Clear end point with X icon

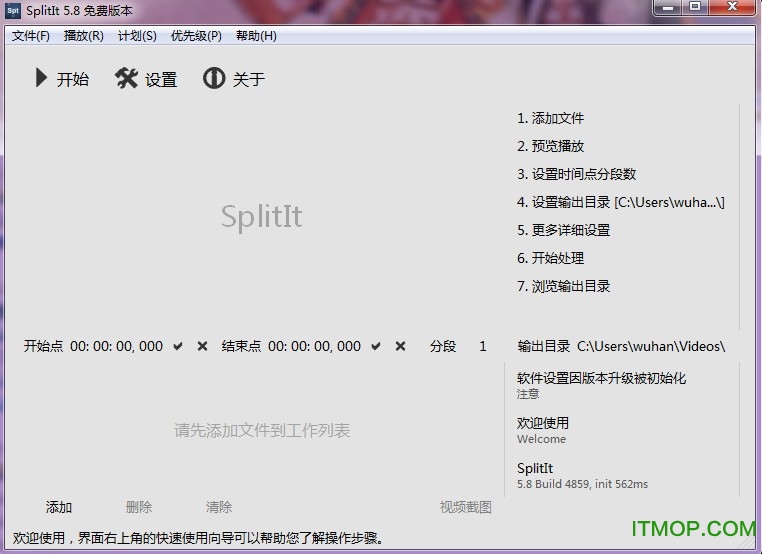point(400,346)
